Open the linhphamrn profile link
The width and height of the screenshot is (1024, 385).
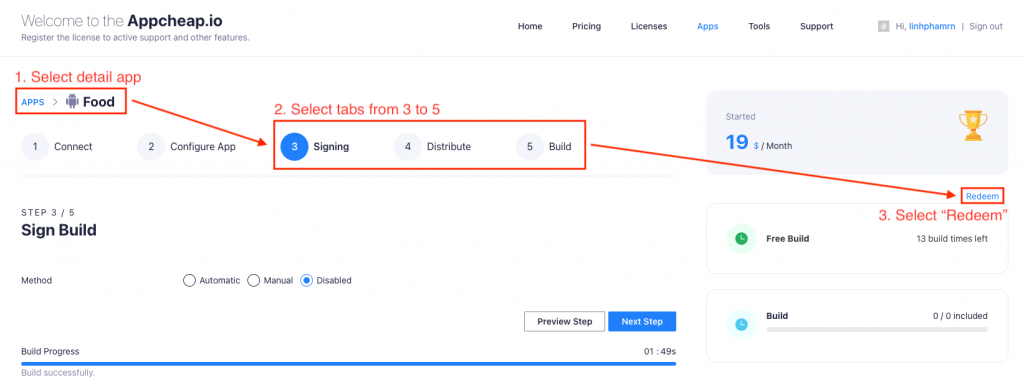tap(932, 27)
